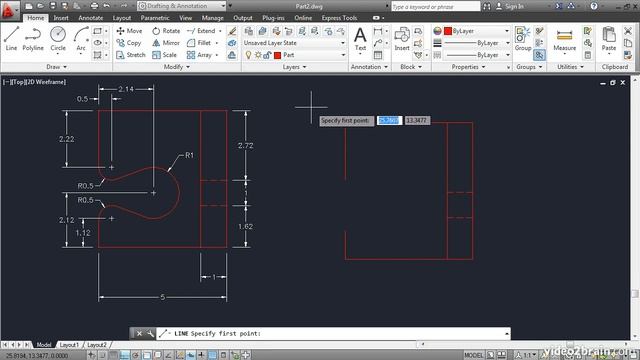640x360 pixels.
Task: Click the Linear dimension icon
Action: [x=378, y=31]
